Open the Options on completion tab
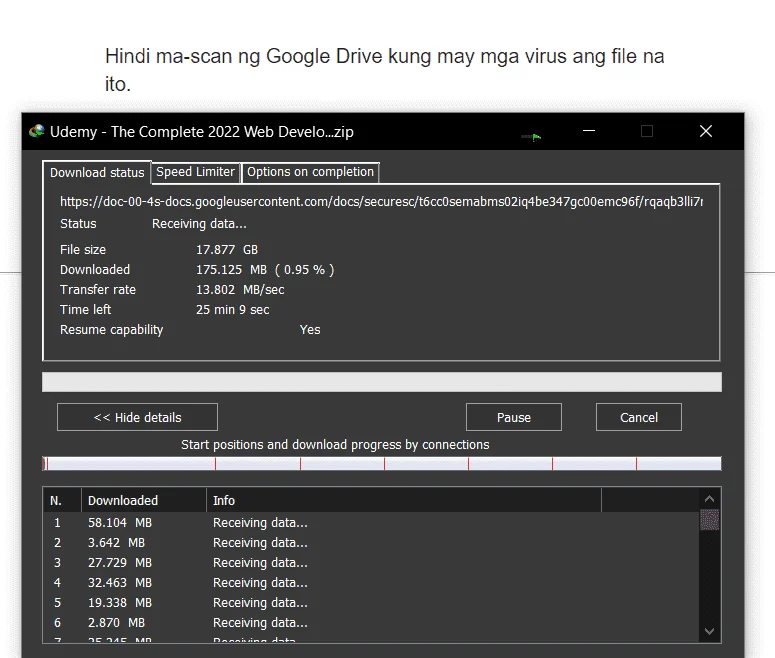Viewport: 775px width, 658px height. point(310,172)
